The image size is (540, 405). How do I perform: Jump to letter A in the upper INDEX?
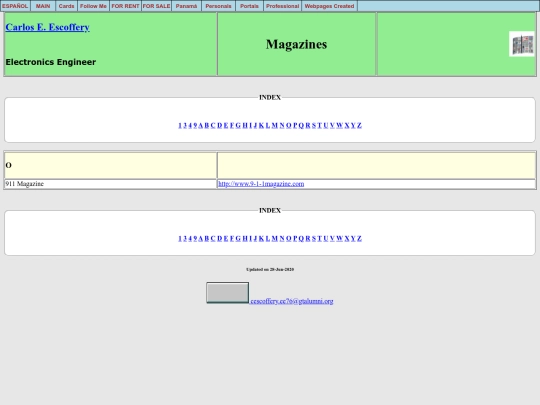coord(201,125)
